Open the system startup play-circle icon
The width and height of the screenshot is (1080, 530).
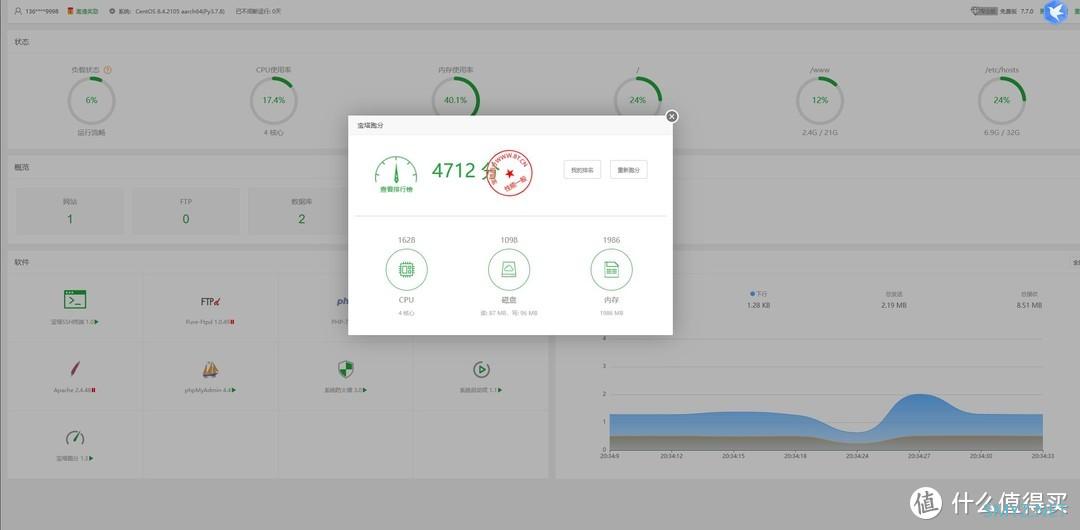coord(481,369)
